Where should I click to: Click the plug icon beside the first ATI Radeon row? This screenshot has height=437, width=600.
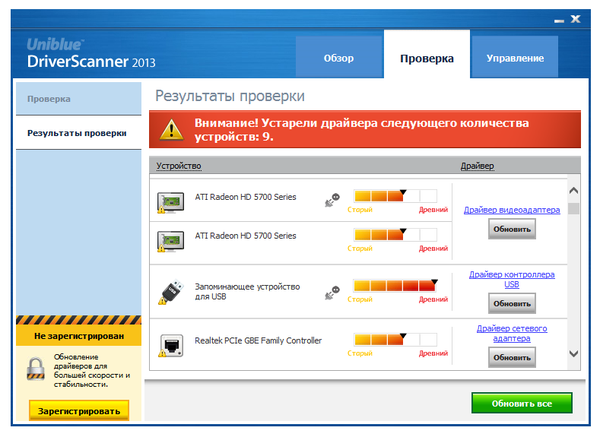(x=332, y=201)
